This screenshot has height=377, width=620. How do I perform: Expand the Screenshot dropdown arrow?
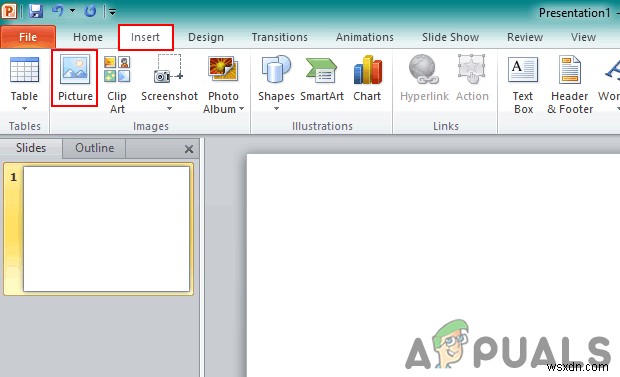click(169, 108)
